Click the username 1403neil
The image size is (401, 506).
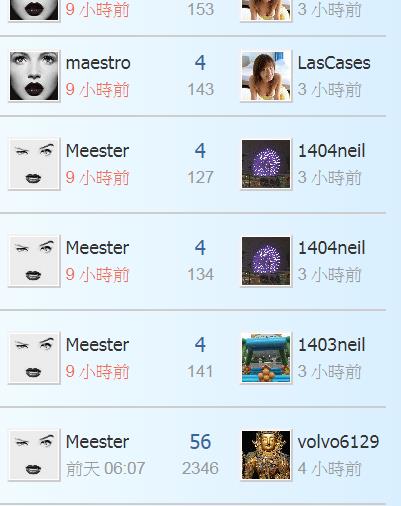[332, 345]
